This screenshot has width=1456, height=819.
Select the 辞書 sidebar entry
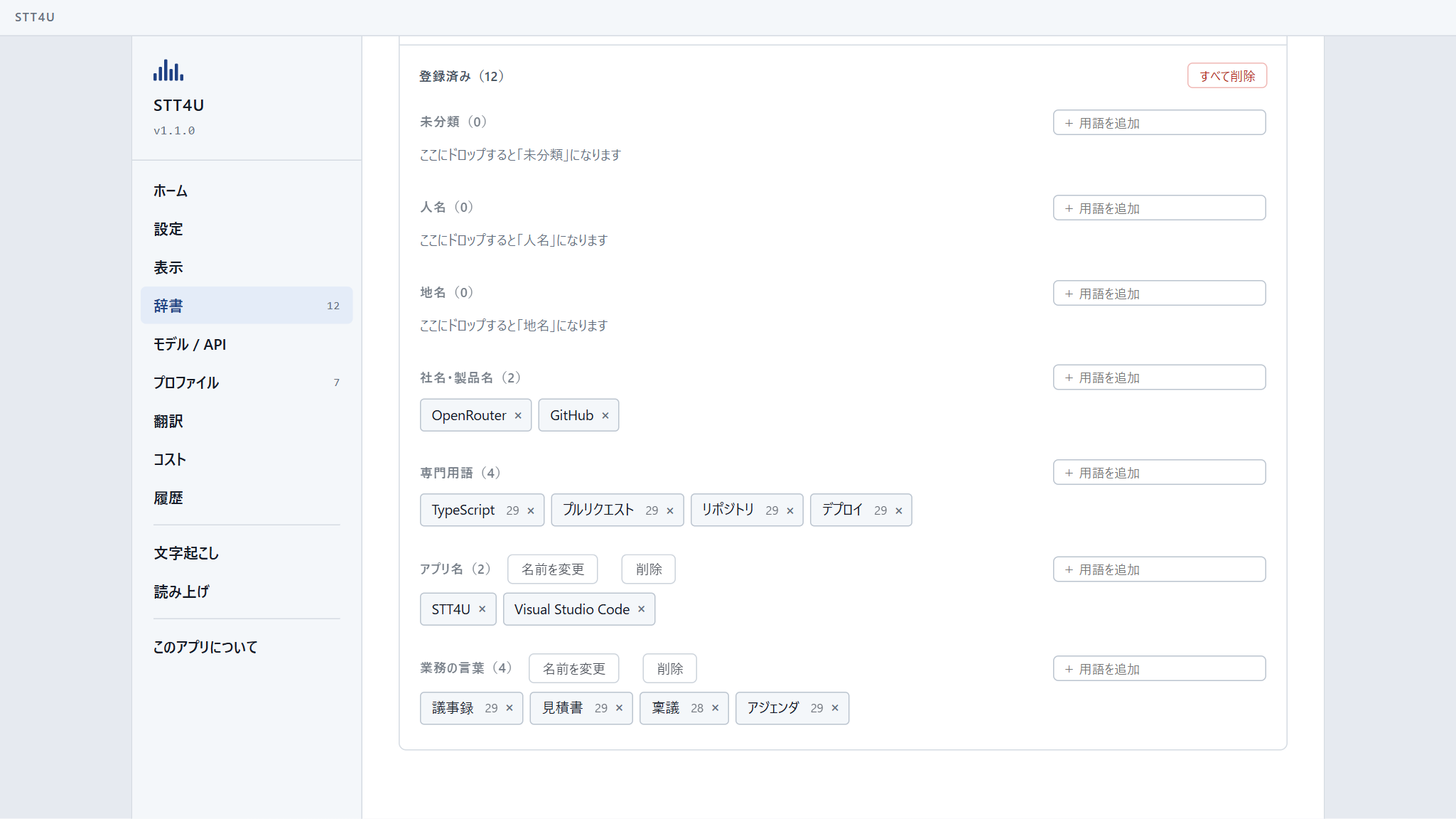(247, 306)
